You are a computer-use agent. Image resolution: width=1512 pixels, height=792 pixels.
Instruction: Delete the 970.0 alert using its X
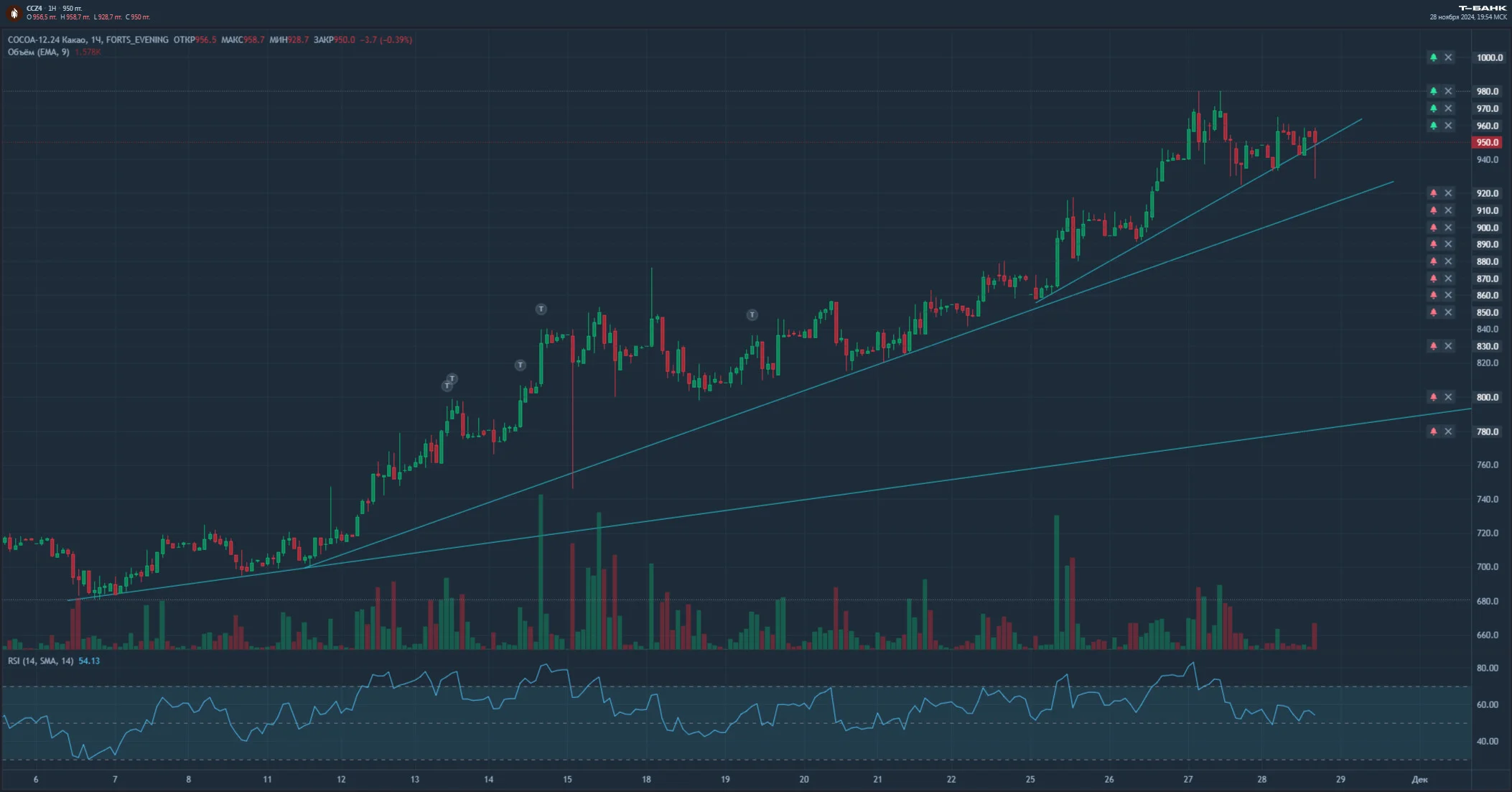[1448, 108]
